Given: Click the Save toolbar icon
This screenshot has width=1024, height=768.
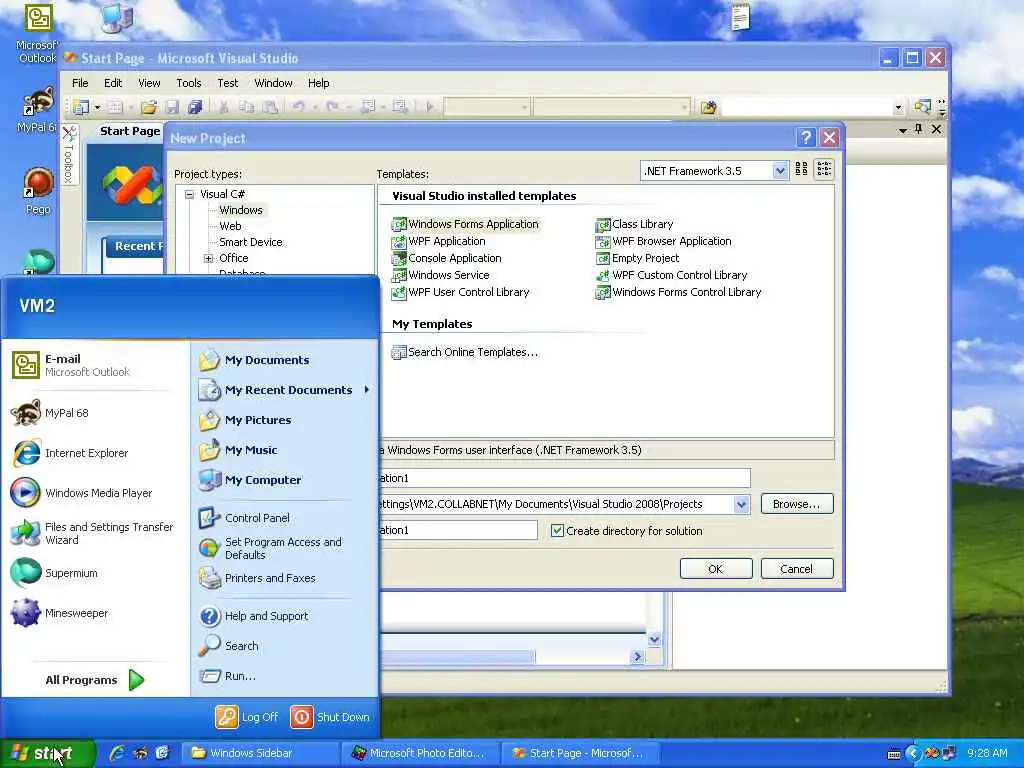Looking at the screenshot, I should (x=172, y=106).
